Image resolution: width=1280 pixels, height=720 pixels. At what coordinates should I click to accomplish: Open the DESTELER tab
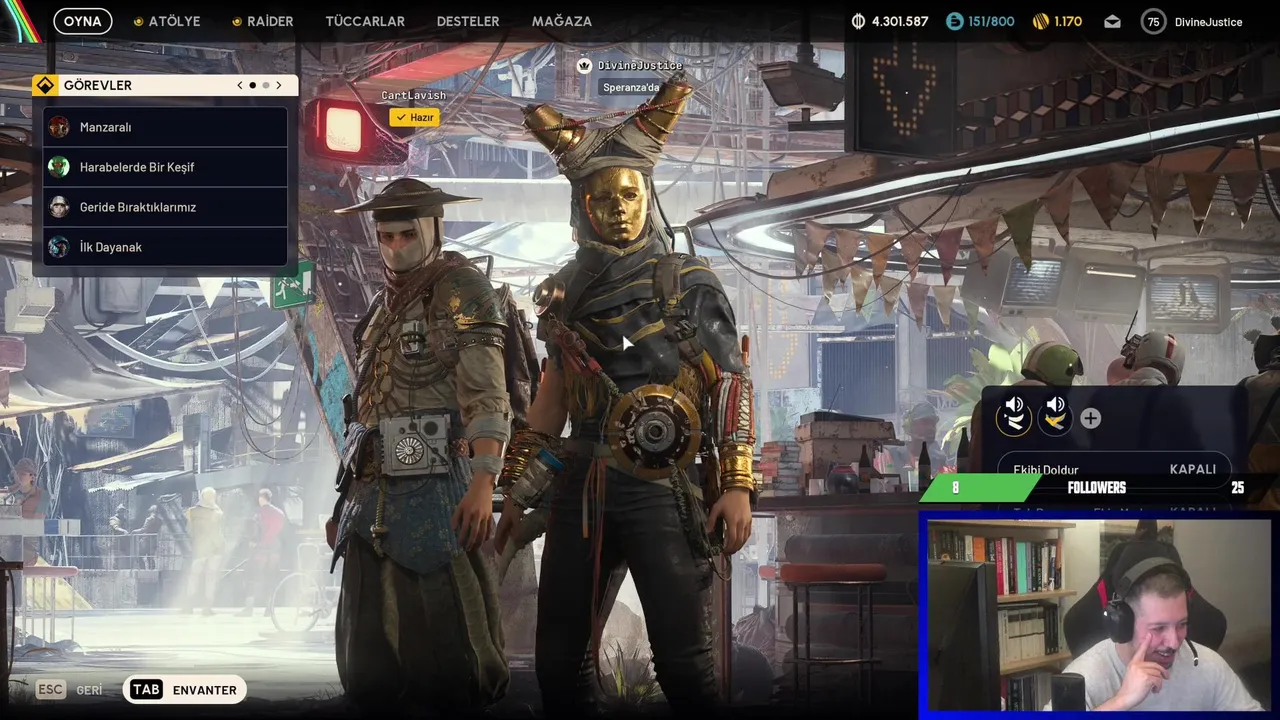point(468,21)
